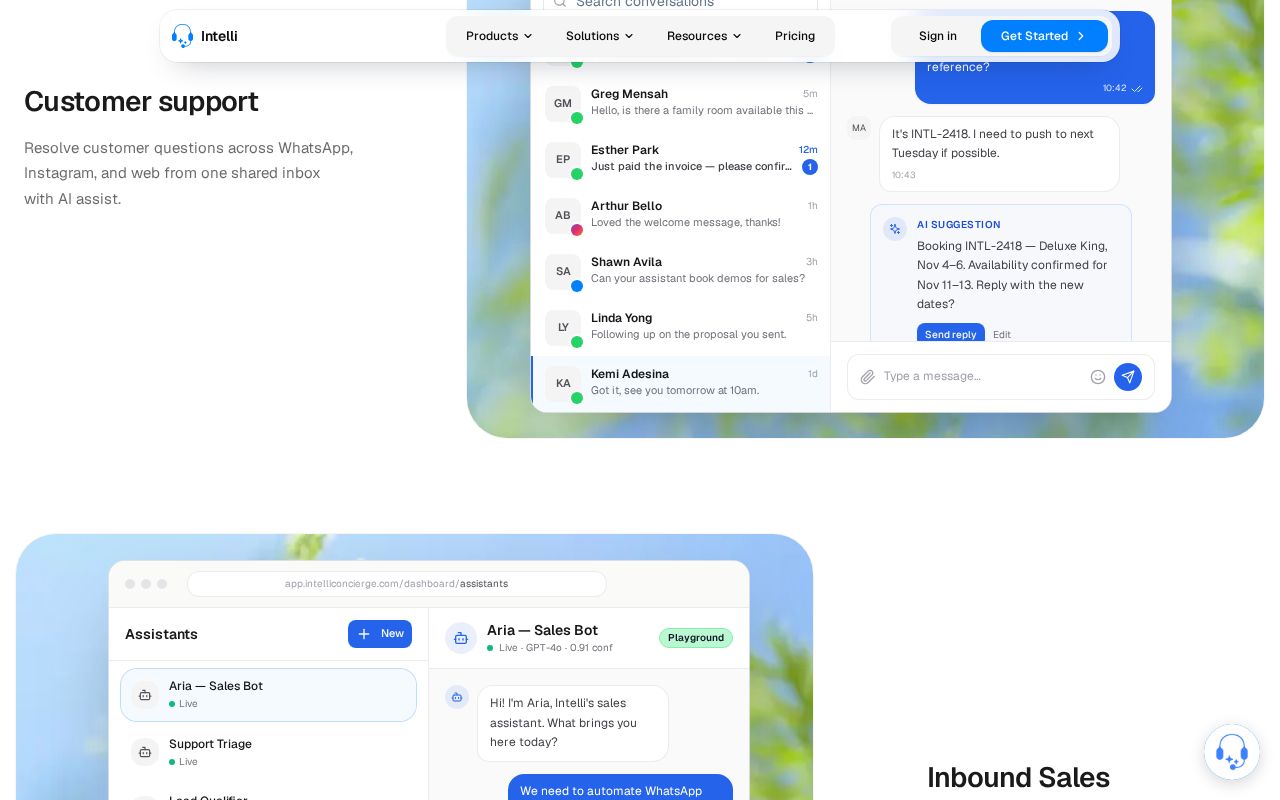Click the Intelli headset logo icon
Image resolution: width=1280 pixels, height=800 pixels.
pyautogui.click(x=182, y=36)
